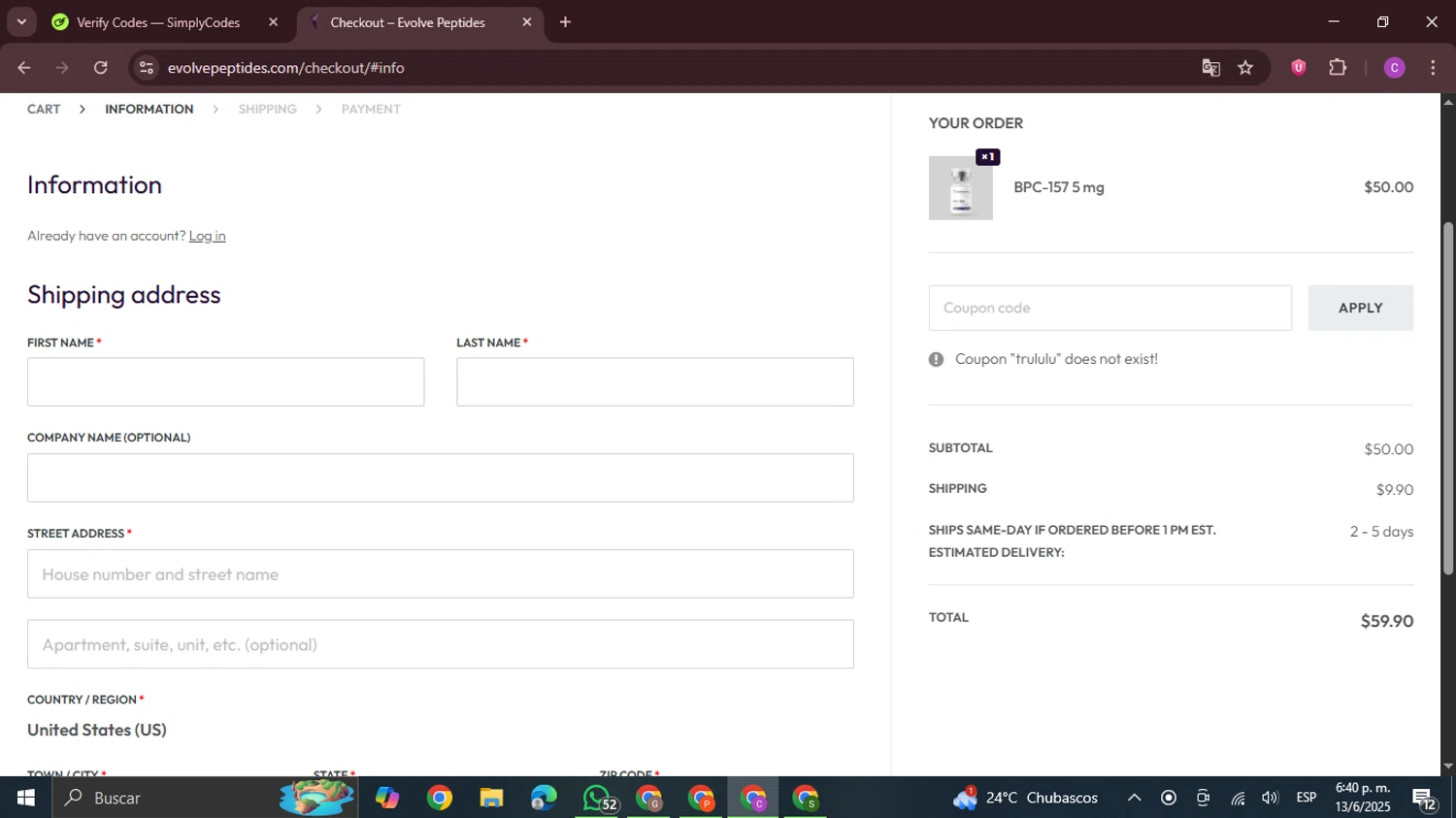Image resolution: width=1456 pixels, height=818 pixels.
Task: Bookmark this page with star icon
Action: pos(1245,68)
